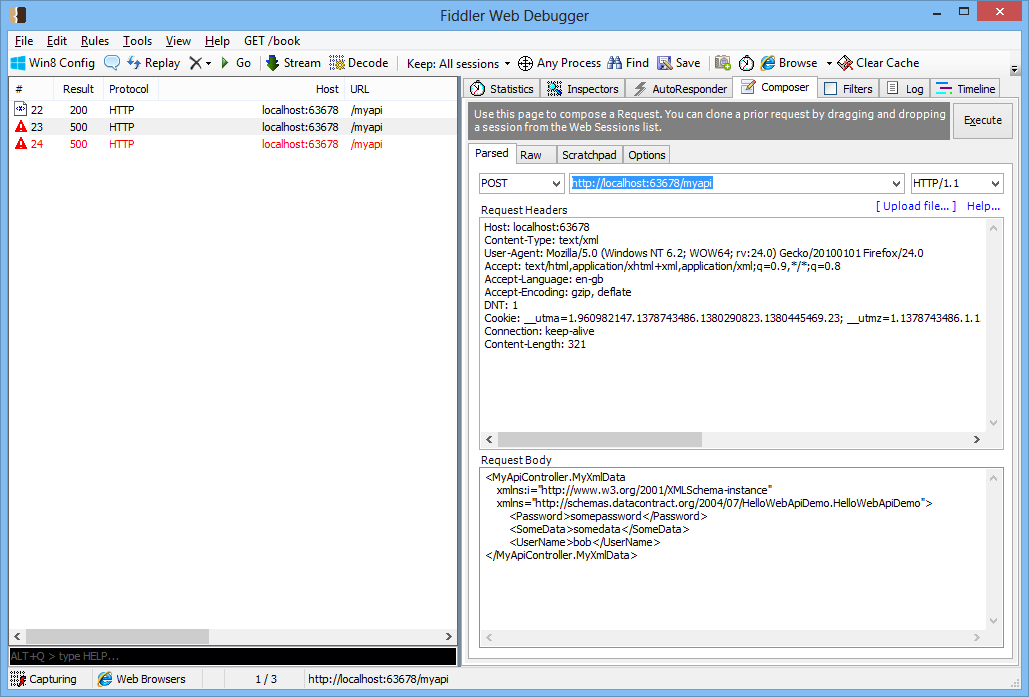This screenshot has width=1029, height=697.
Task: Click the camera screenshot icon
Action: point(723,63)
